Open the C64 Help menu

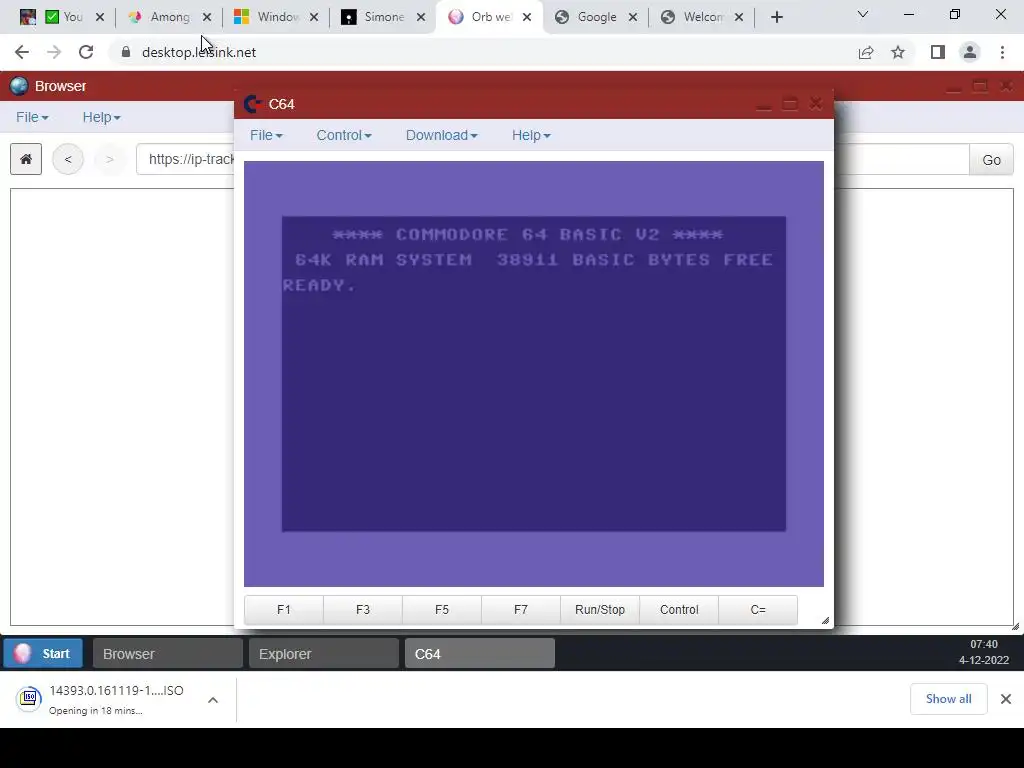click(531, 135)
